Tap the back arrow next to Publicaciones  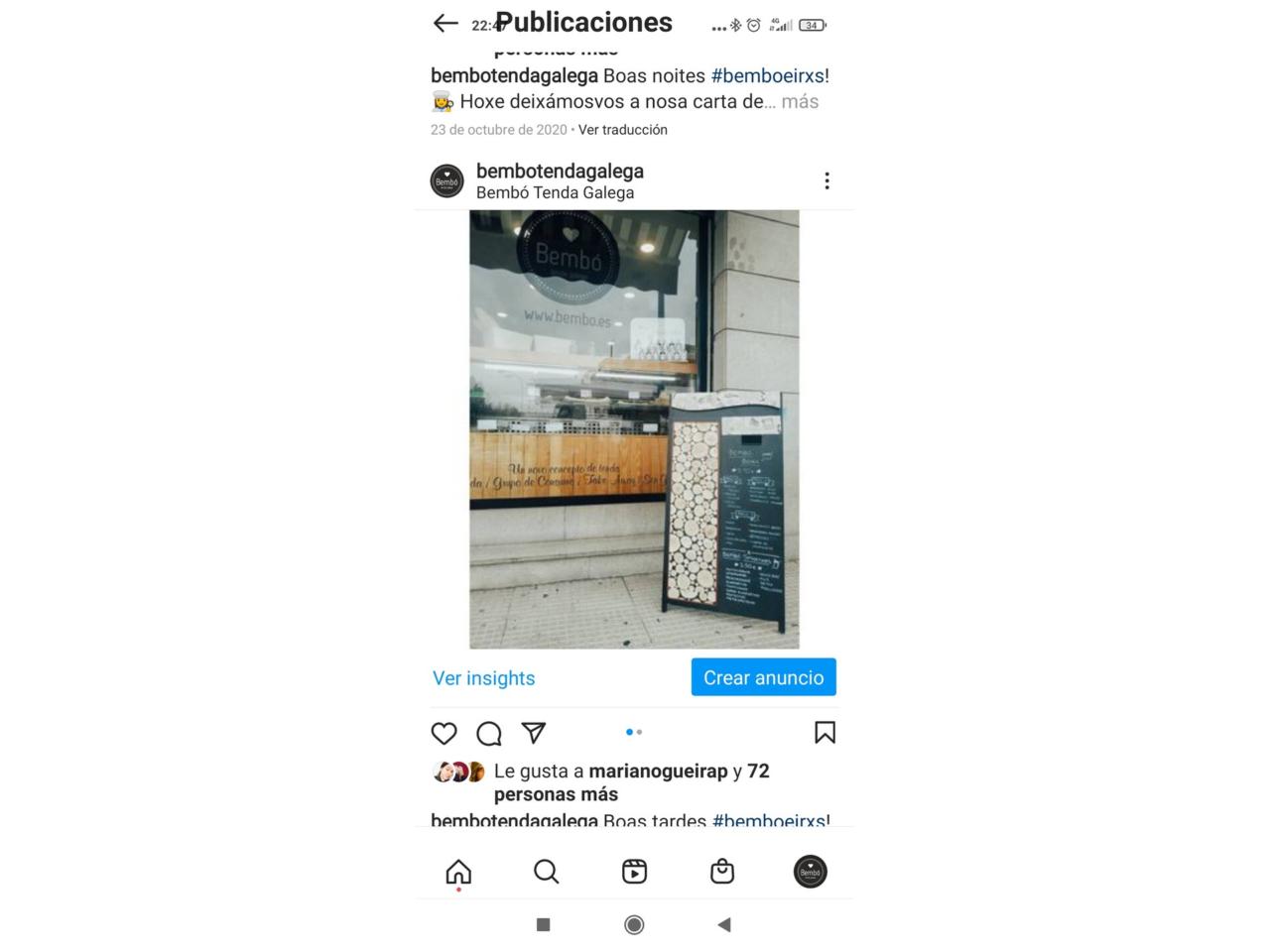[x=445, y=24]
